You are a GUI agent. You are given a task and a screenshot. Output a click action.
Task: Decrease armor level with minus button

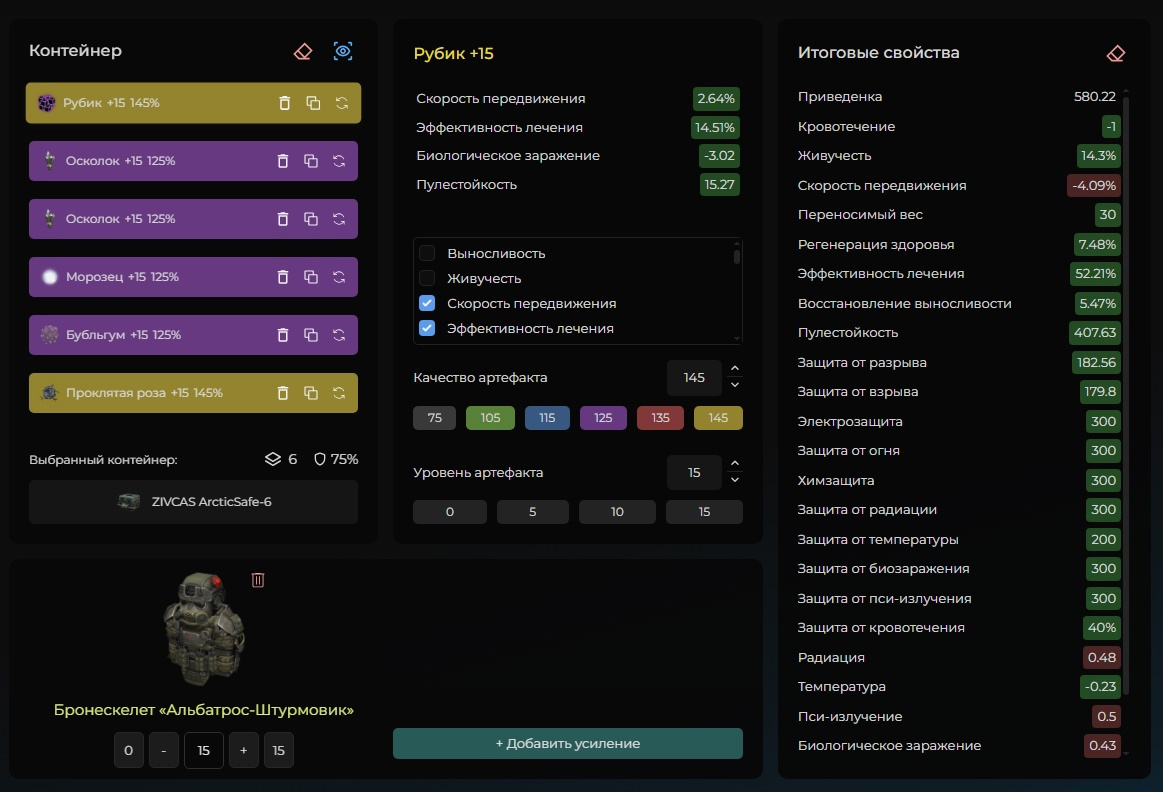point(164,750)
